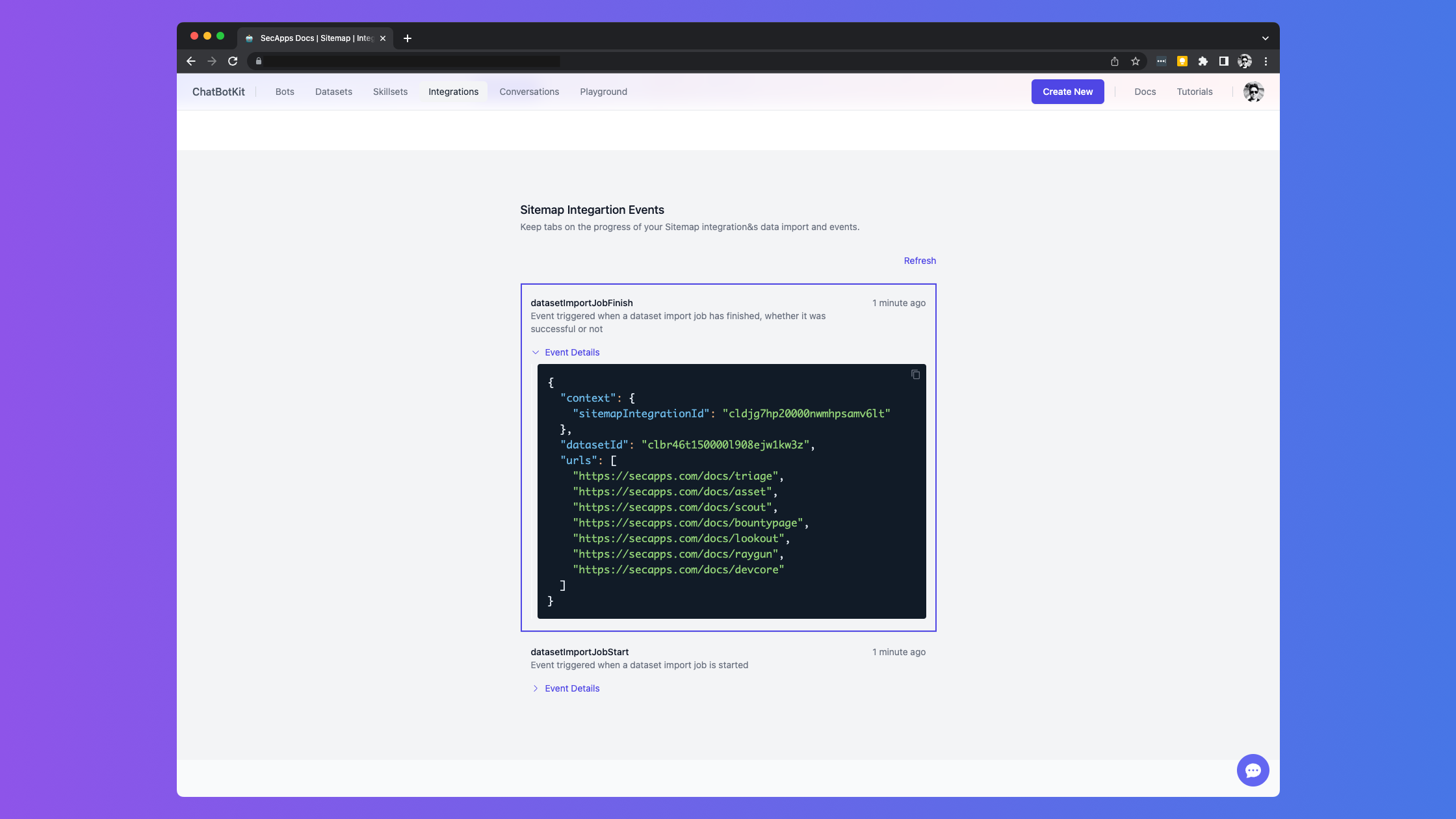The height and width of the screenshot is (819, 1456).
Task: Open the user avatar in navbar
Action: tap(1253, 92)
